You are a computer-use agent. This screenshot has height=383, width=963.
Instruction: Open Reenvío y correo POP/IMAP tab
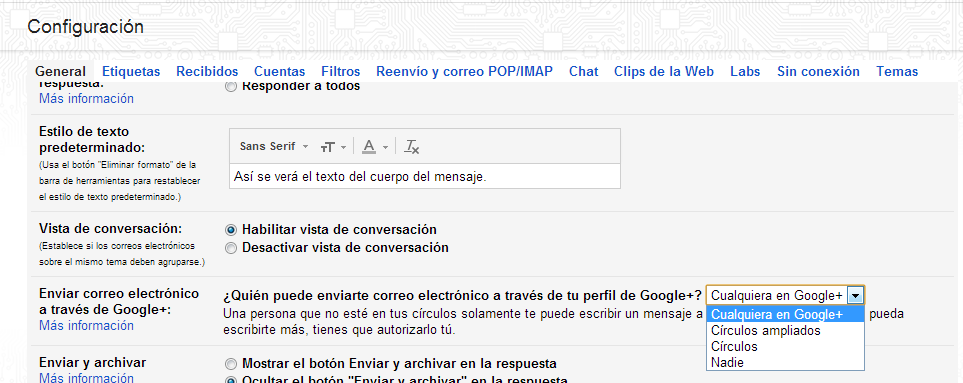click(464, 72)
